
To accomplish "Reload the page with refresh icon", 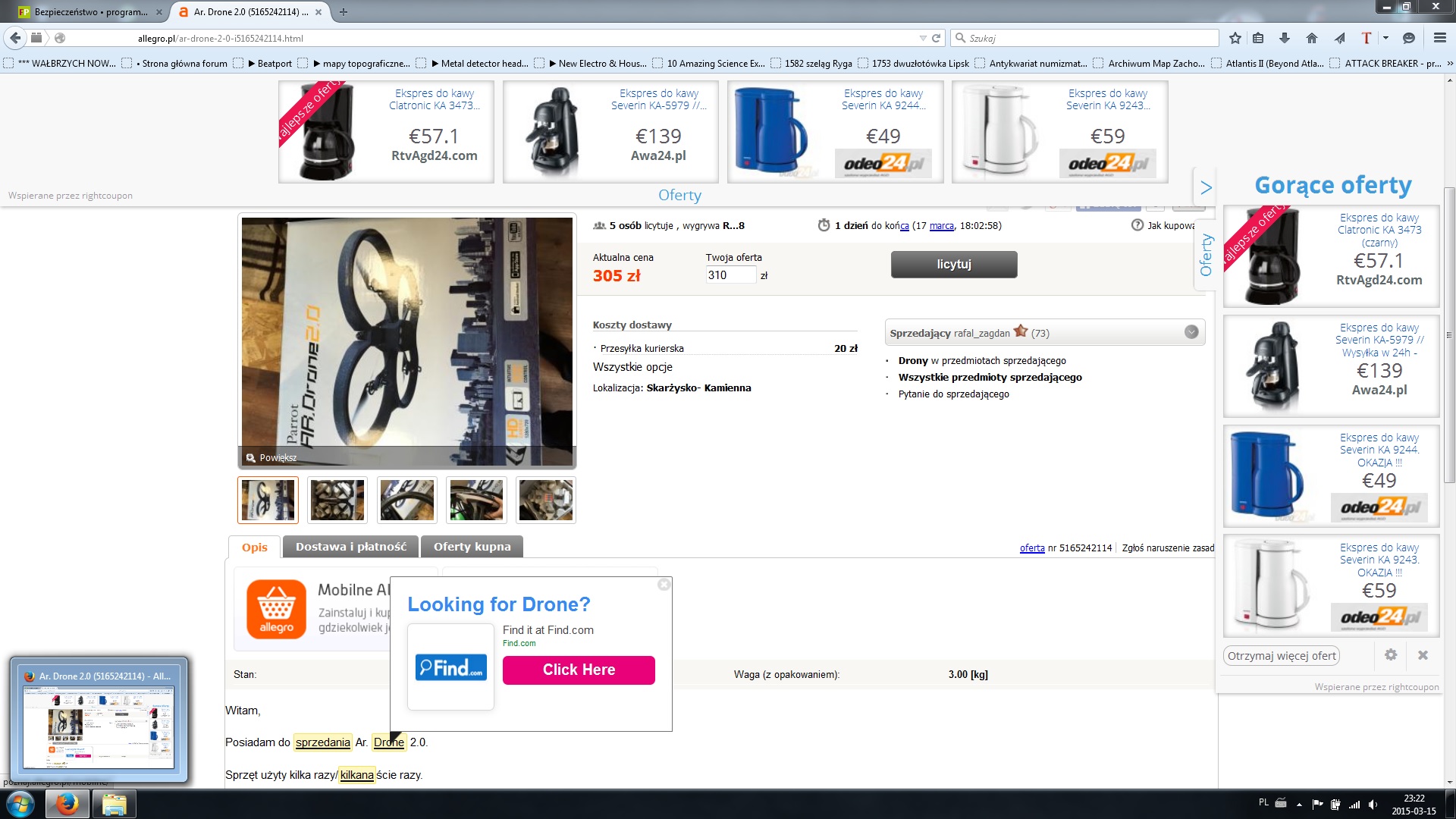I will point(937,38).
